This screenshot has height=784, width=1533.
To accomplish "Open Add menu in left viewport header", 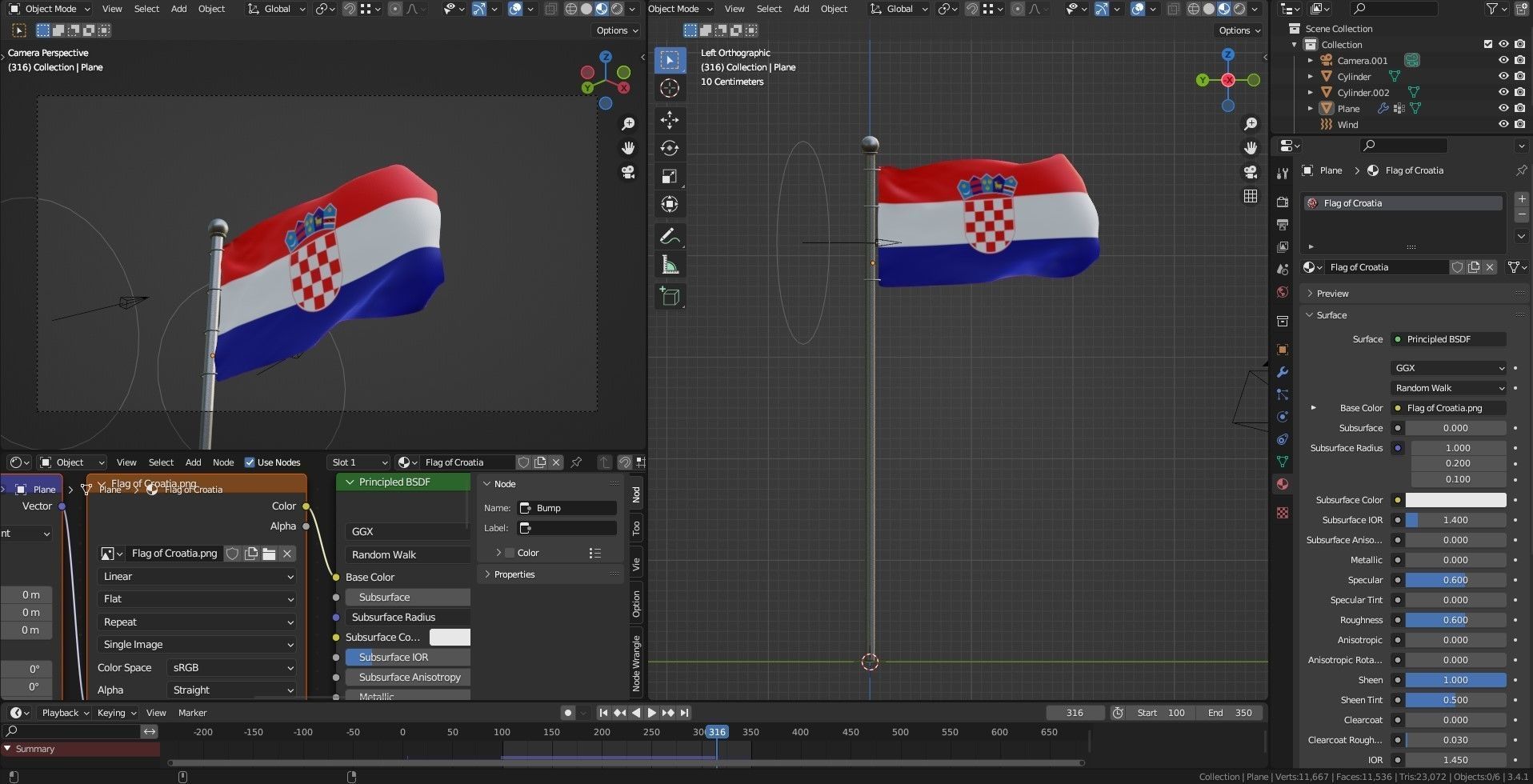I will click(x=179, y=9).
